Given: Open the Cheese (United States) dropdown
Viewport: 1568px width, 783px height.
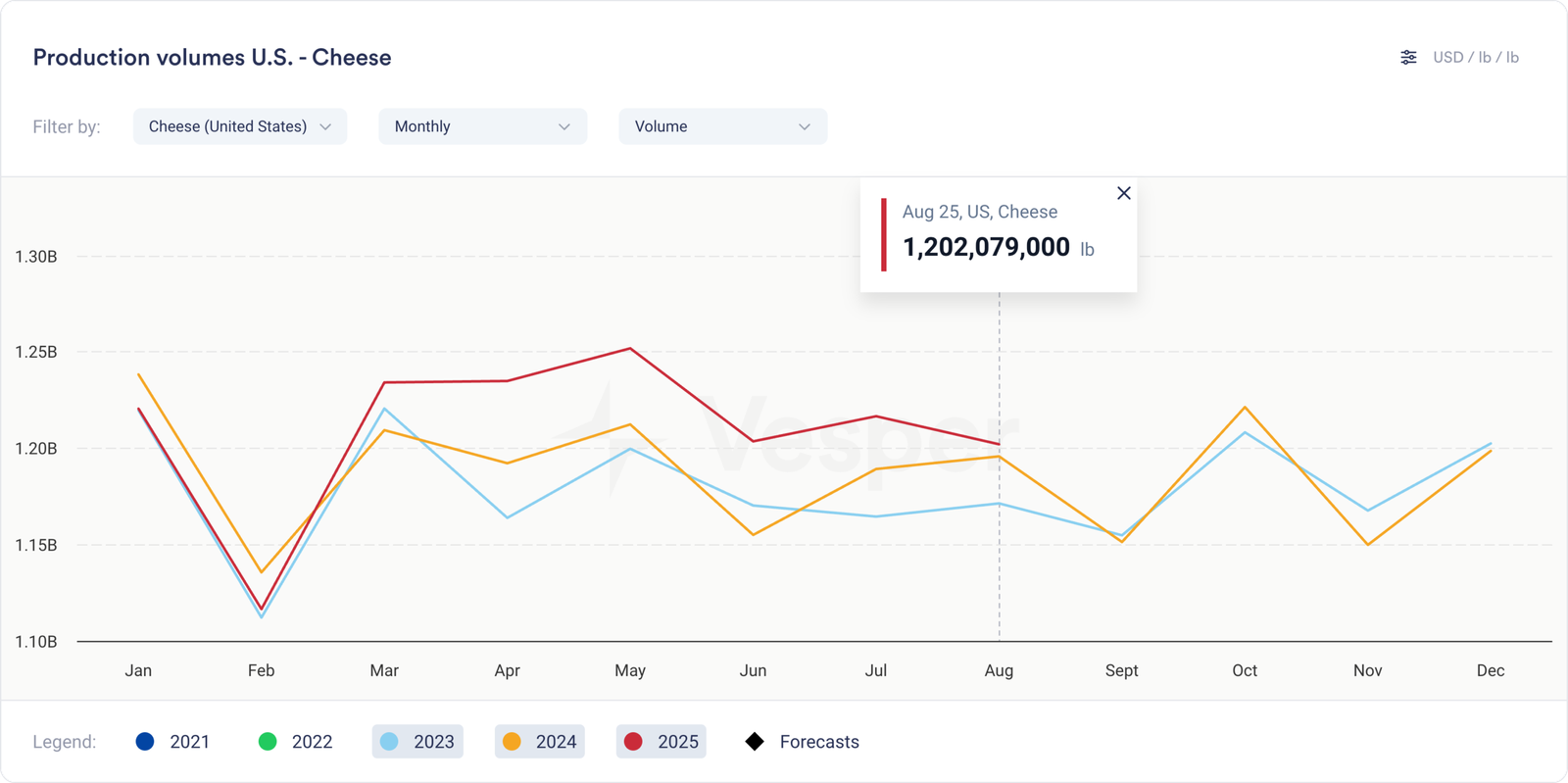Looking at the screenshot, I should pos(239,126).
